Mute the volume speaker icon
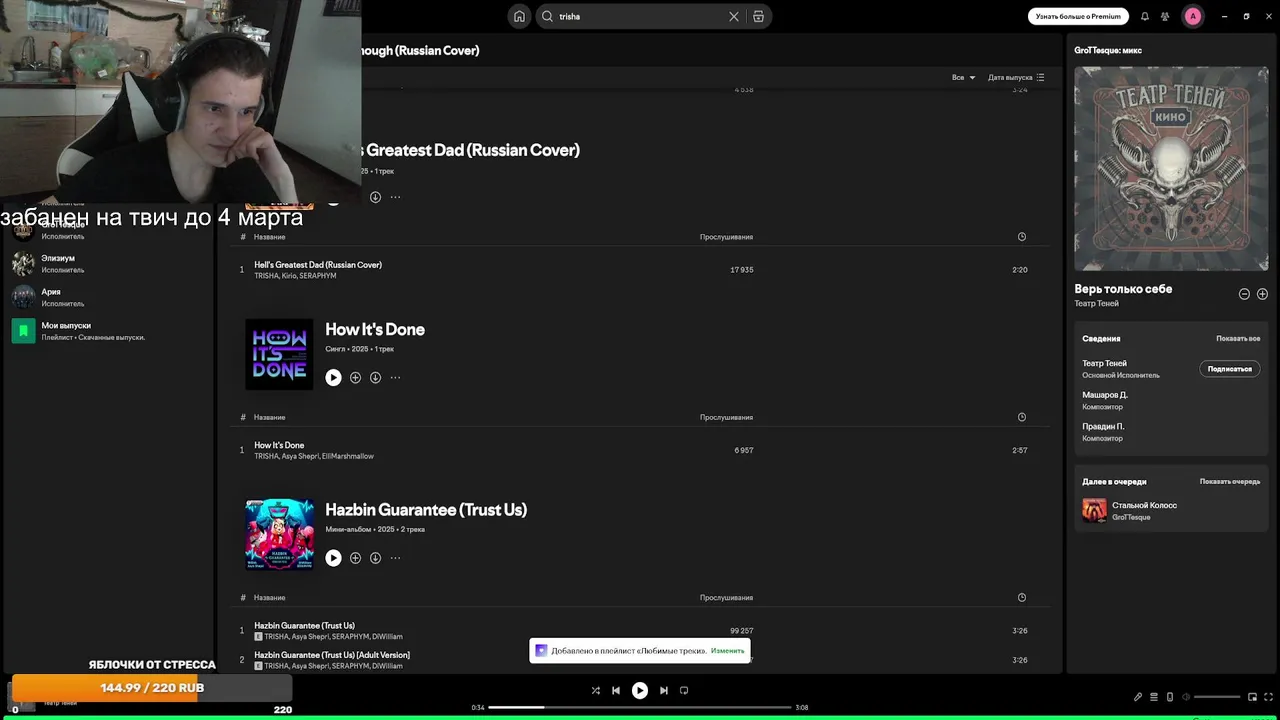 click(x=1186, y=697)
